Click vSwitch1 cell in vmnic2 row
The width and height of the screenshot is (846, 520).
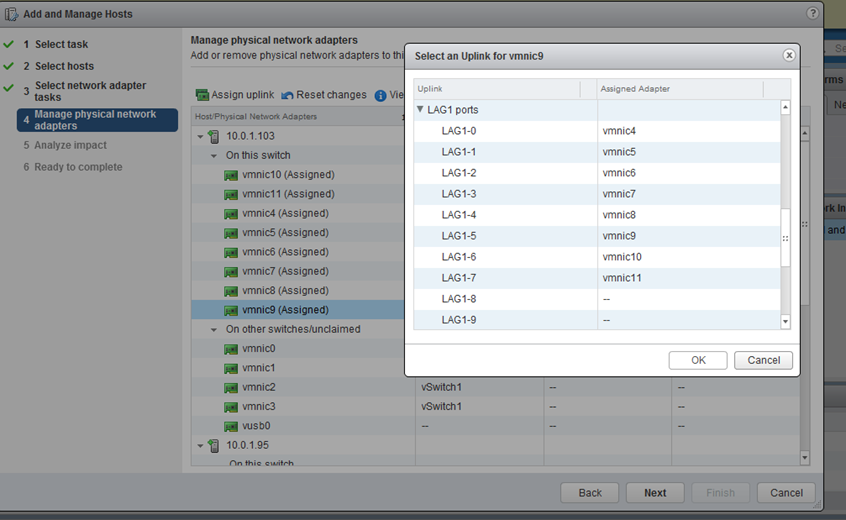click(479, 387)
